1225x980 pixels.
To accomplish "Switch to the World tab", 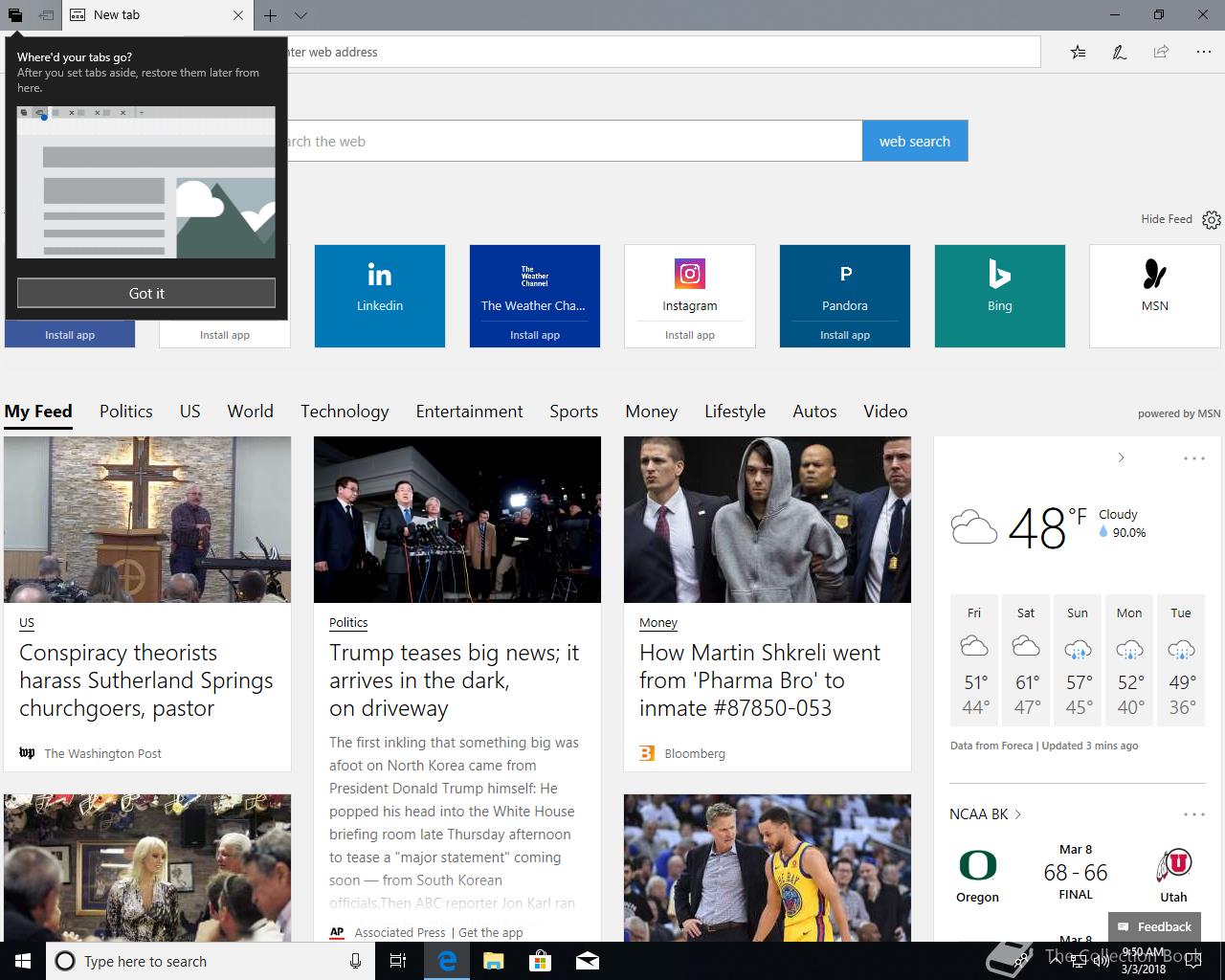I will (x=251, y=412).
